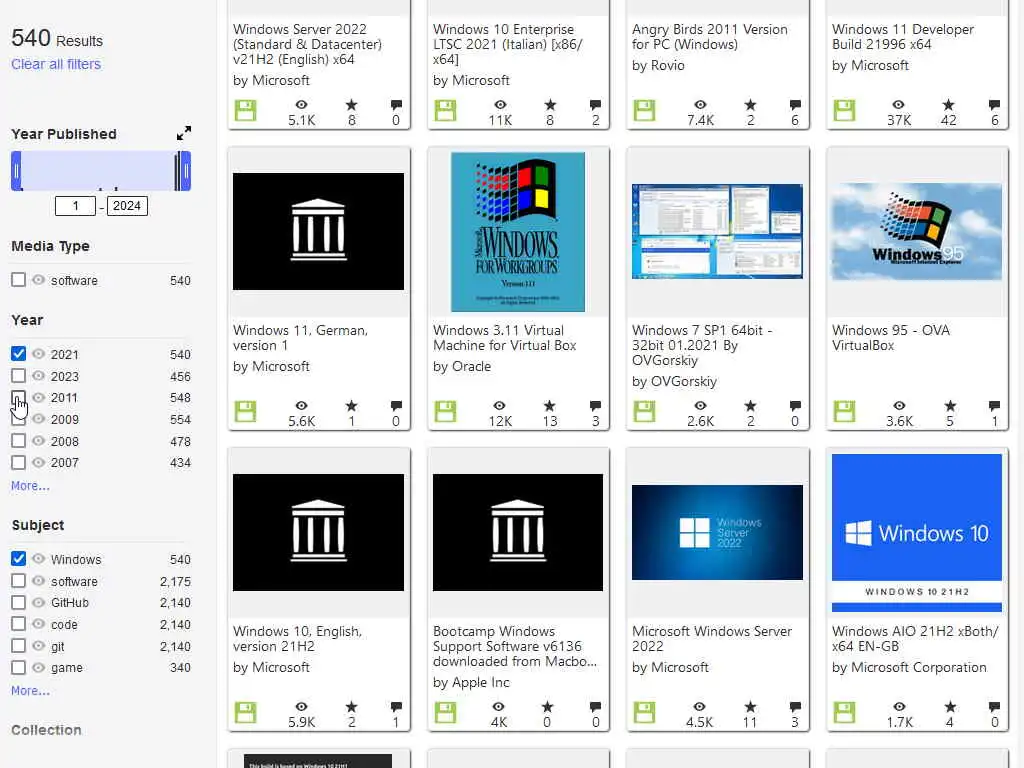Check the git subject filter
Image resolution: width=1024 pixels, height=768 pixels.
click(18, 646)
